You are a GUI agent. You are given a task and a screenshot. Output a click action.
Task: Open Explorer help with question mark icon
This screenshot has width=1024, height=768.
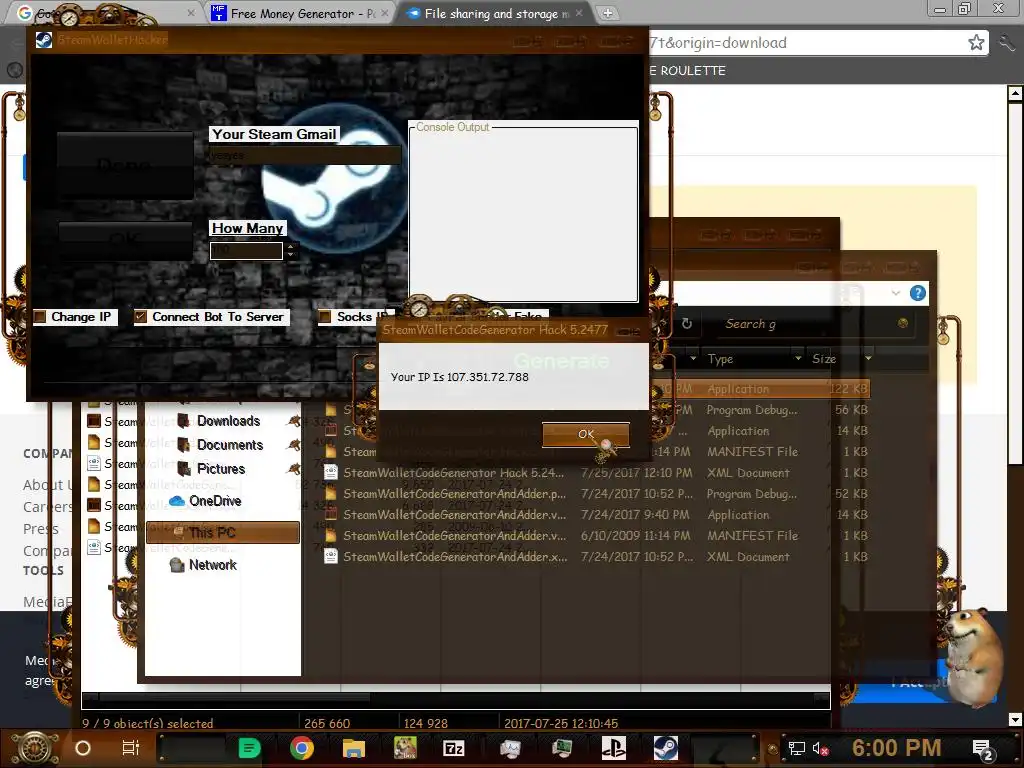[918, 293]
